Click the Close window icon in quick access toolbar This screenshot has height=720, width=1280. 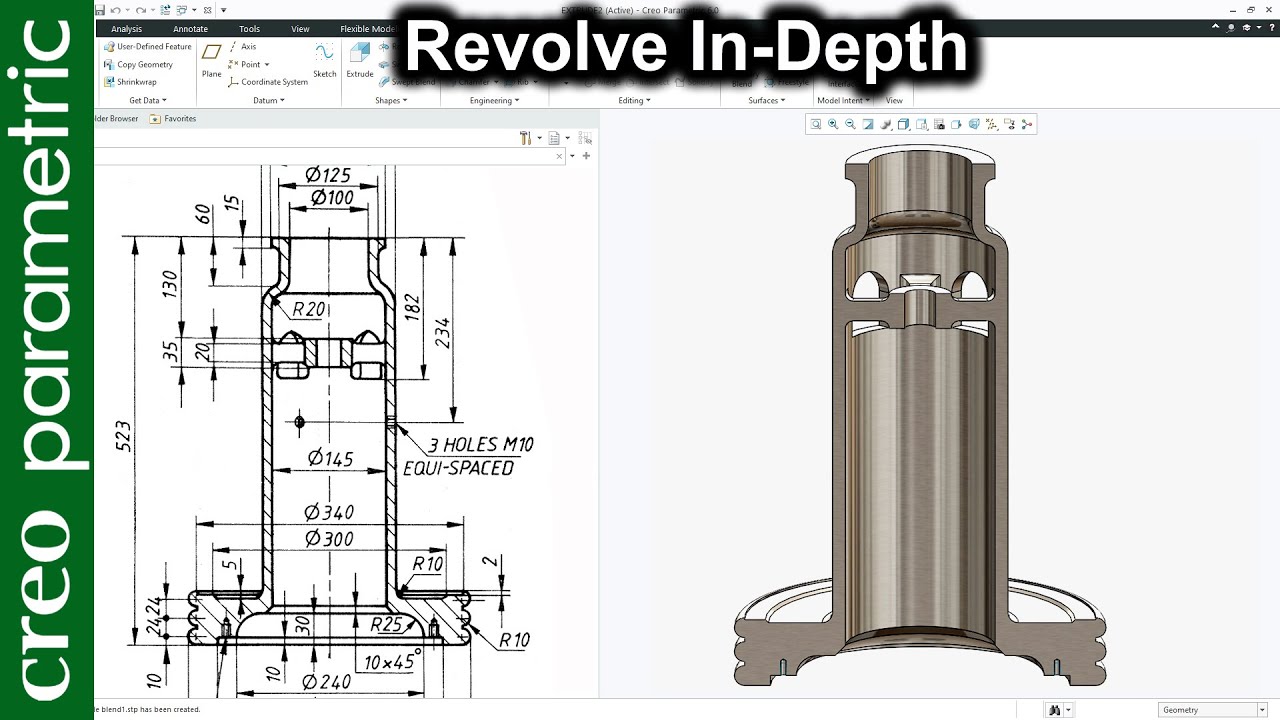(x=207, y=10)
